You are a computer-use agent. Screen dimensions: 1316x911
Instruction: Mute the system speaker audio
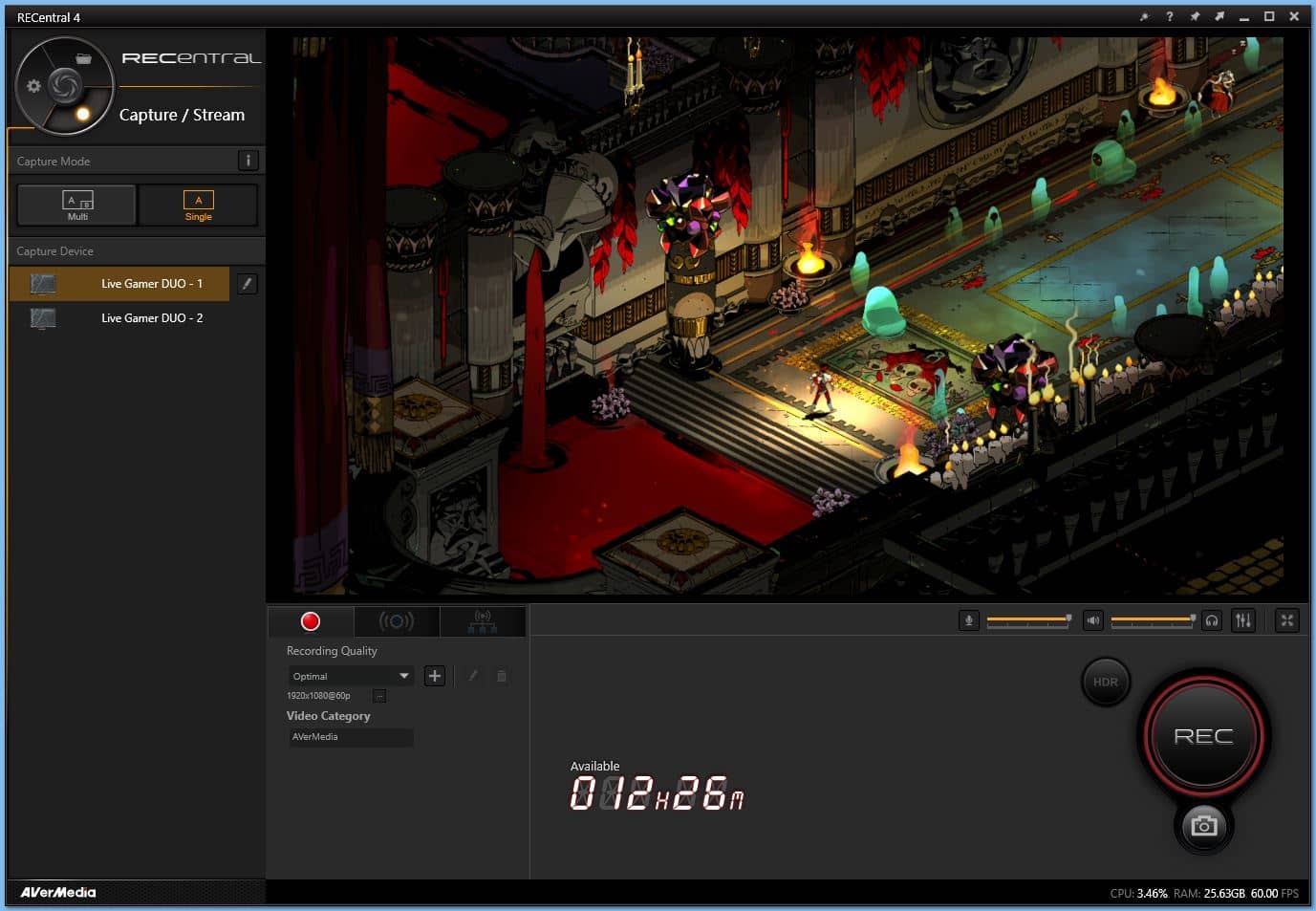coord(1093,620)
